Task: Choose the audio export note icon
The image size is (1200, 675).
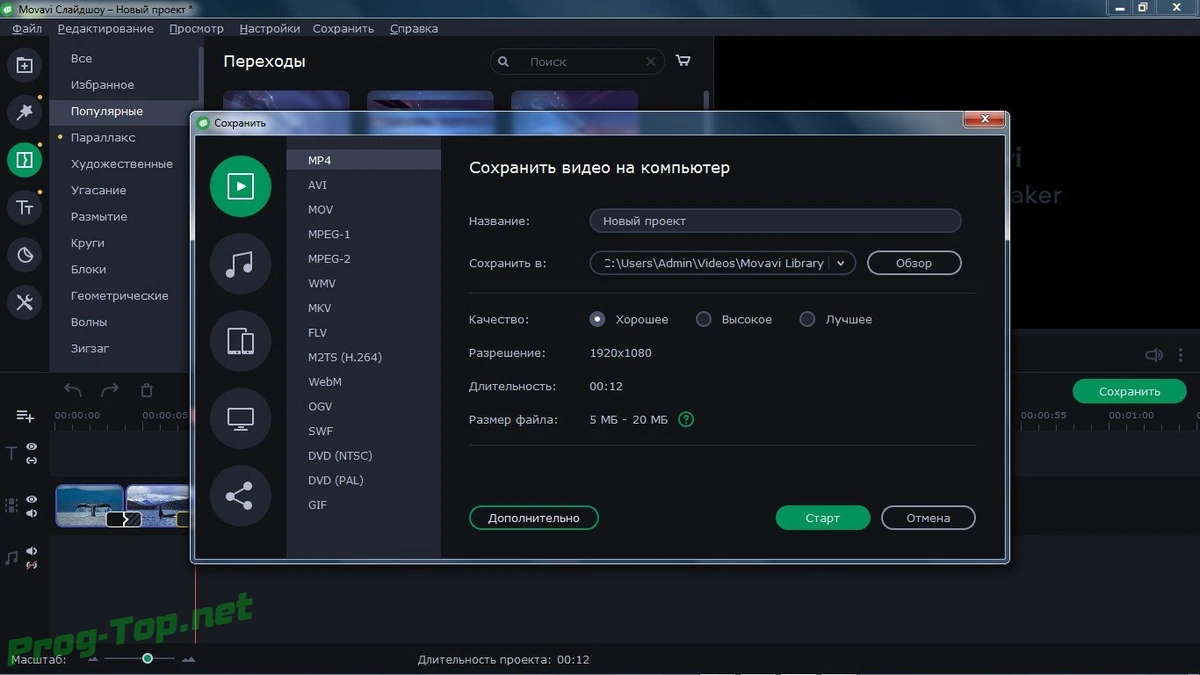Action: (240, 264)
